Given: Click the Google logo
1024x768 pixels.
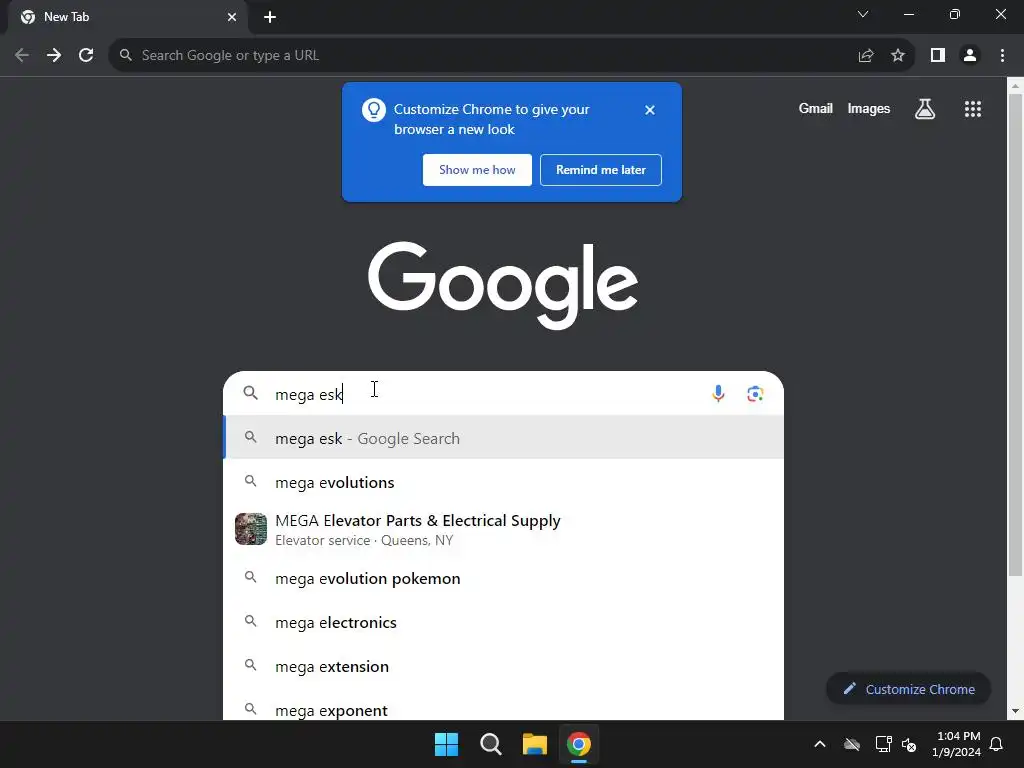Looking at the screenshot, I should (503, 285).
